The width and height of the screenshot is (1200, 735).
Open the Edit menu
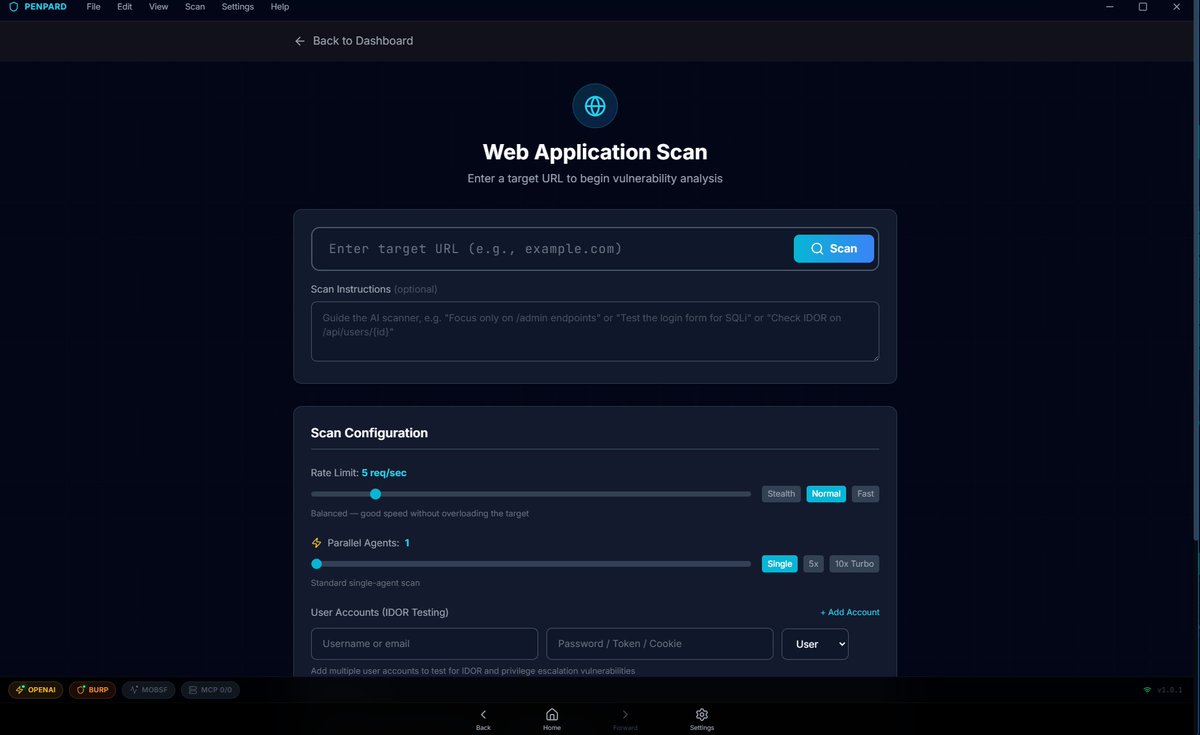tap(125, 7)
